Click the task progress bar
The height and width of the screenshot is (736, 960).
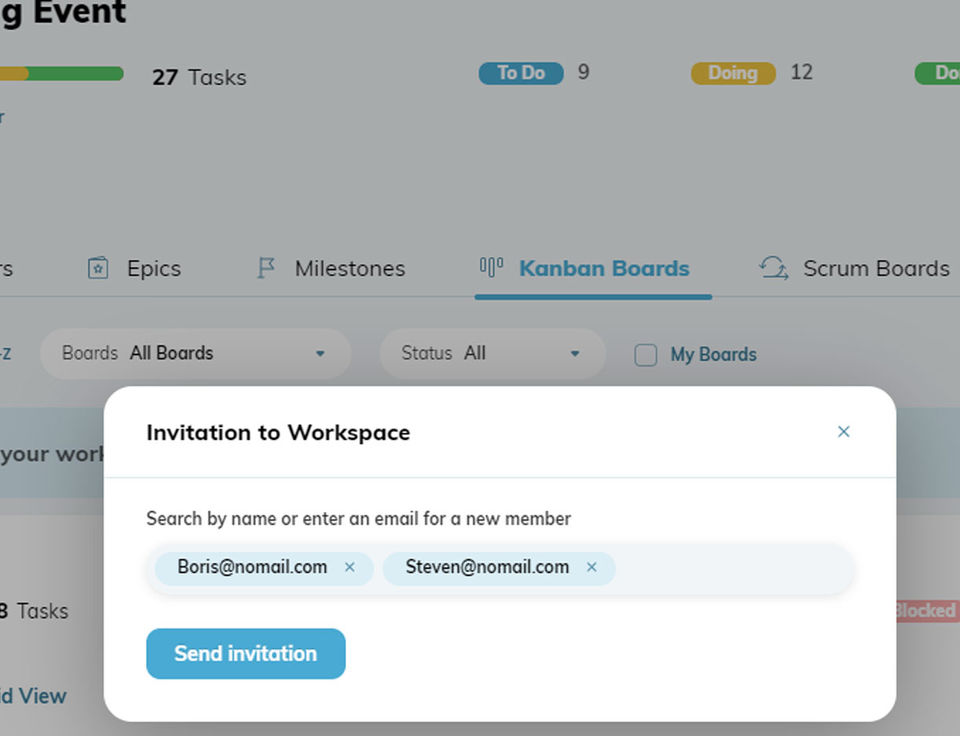click(62, 74)
